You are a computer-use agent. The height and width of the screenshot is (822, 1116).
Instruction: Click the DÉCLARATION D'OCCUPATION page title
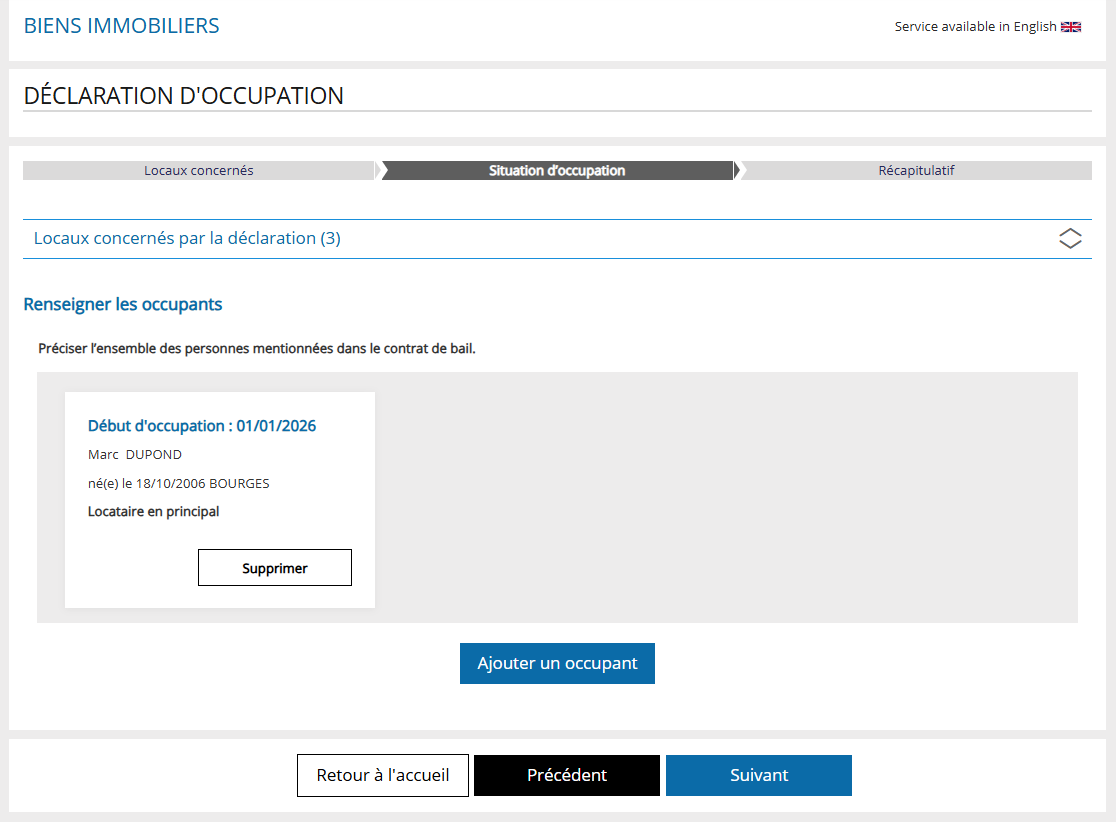pyautogui.click(x=184, y=96)
